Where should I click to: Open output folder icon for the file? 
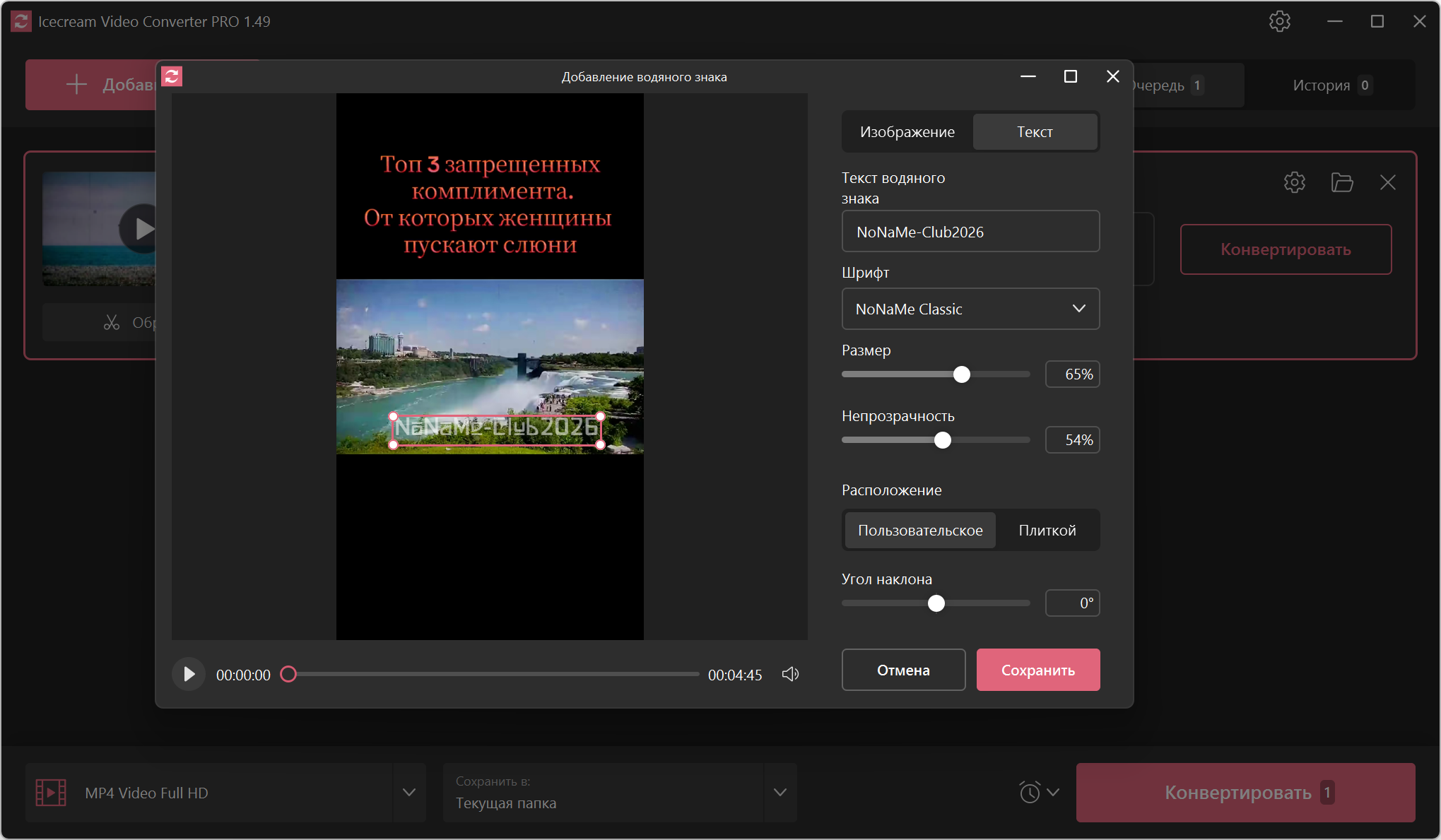[x=1341, y=183]
